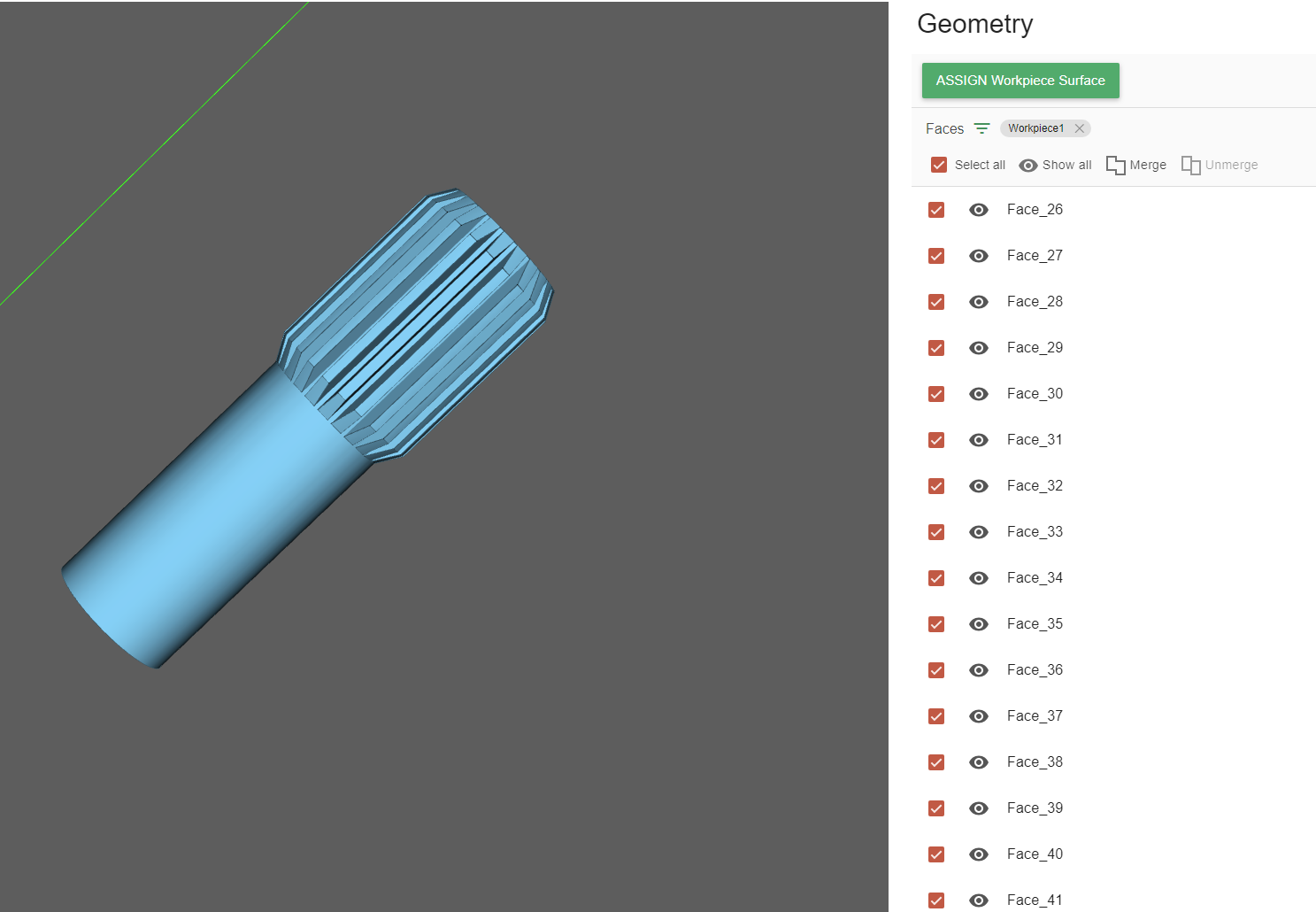This screenshot has width=1316, height=912.
Task: Click the Face_39 item name
Action: click(x=1035, y=808)
